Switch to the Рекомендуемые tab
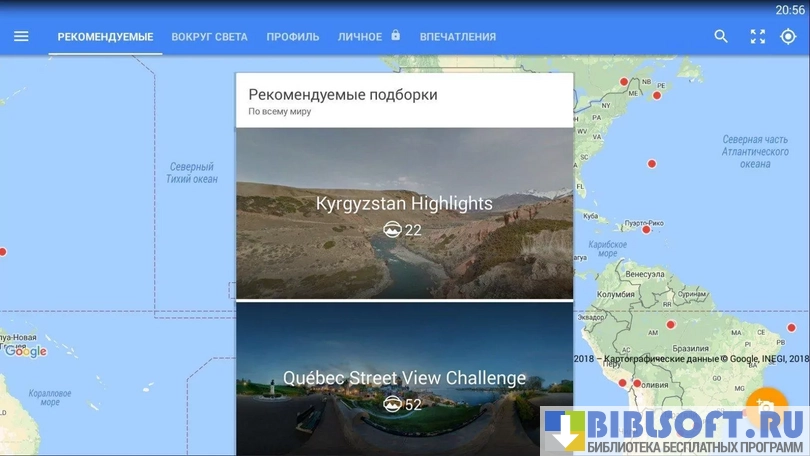The width and height of the screenshot is (810, 456). click(105, 37)
